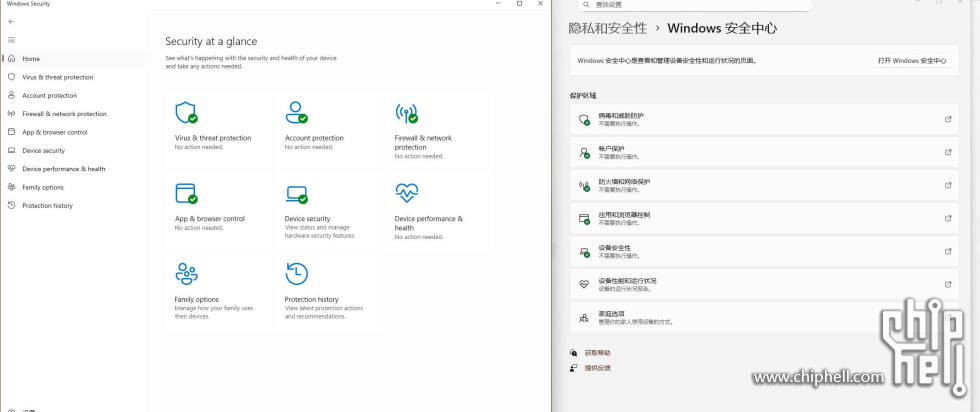
Task: Select Protection history in the sidebar
Action: pyautogui.click(x=47, y=206)
